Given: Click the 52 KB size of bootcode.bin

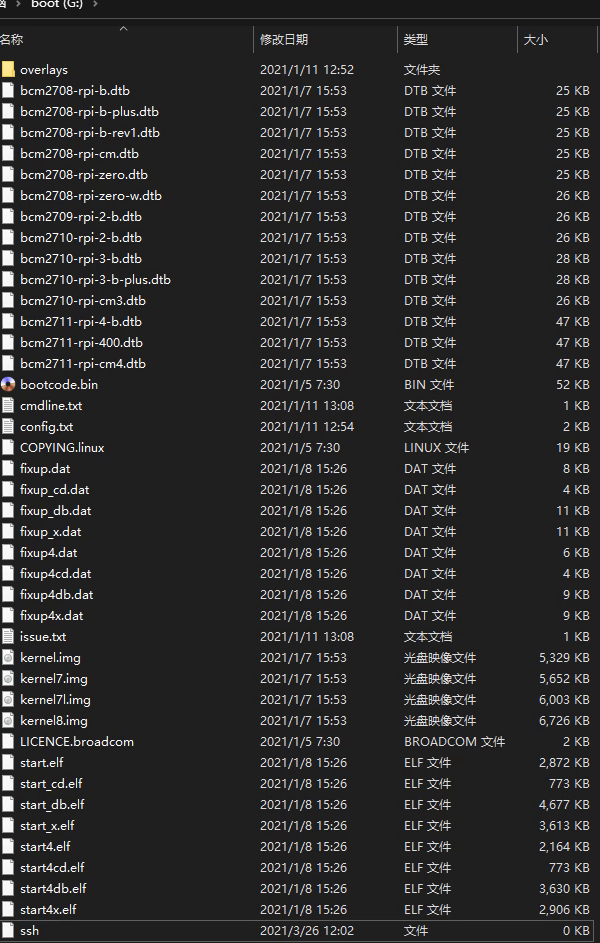Looking at the screenshot, I should pos(573,385).
